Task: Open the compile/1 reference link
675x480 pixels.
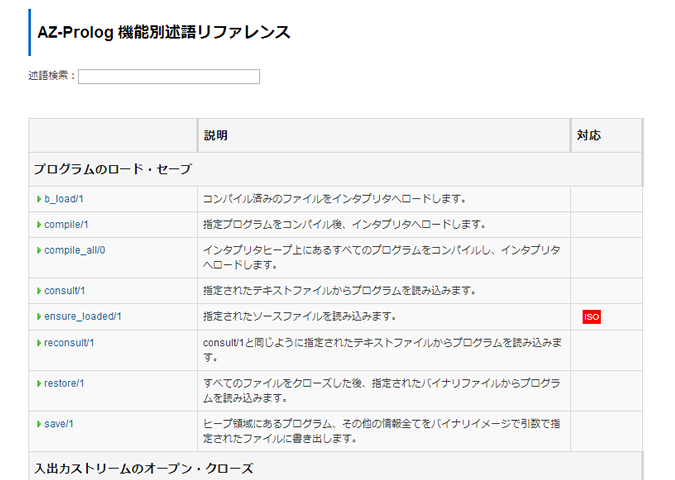Action: [66, 225]
